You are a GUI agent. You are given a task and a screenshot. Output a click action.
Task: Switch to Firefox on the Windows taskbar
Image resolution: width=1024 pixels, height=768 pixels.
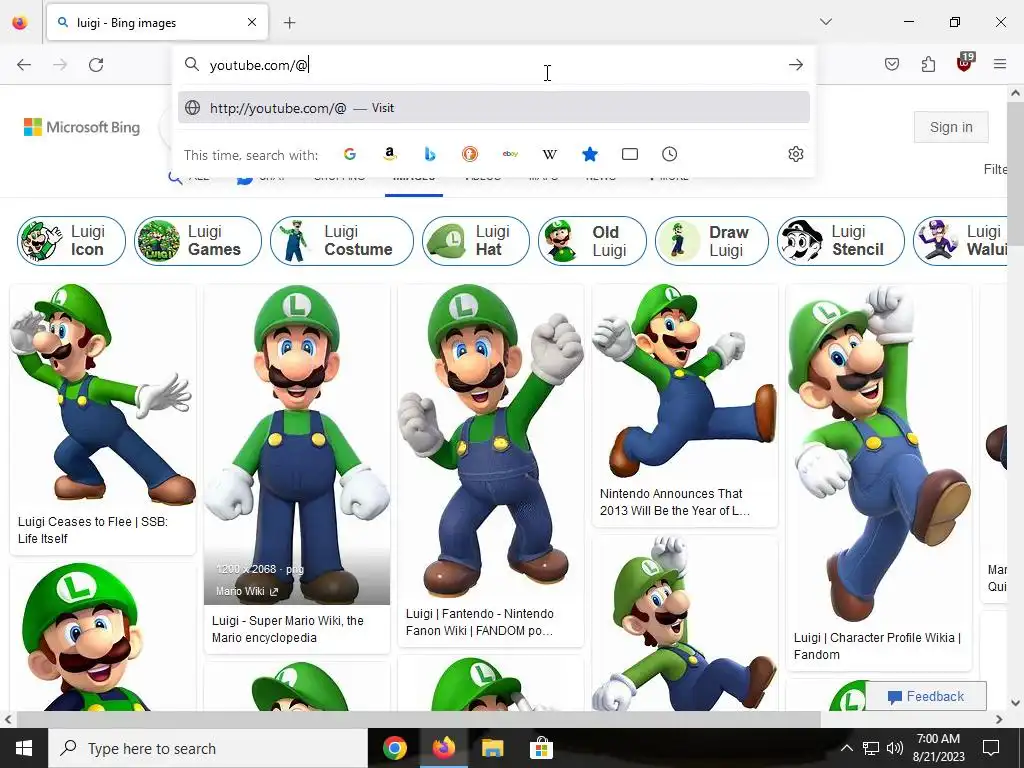coord(443,748)
